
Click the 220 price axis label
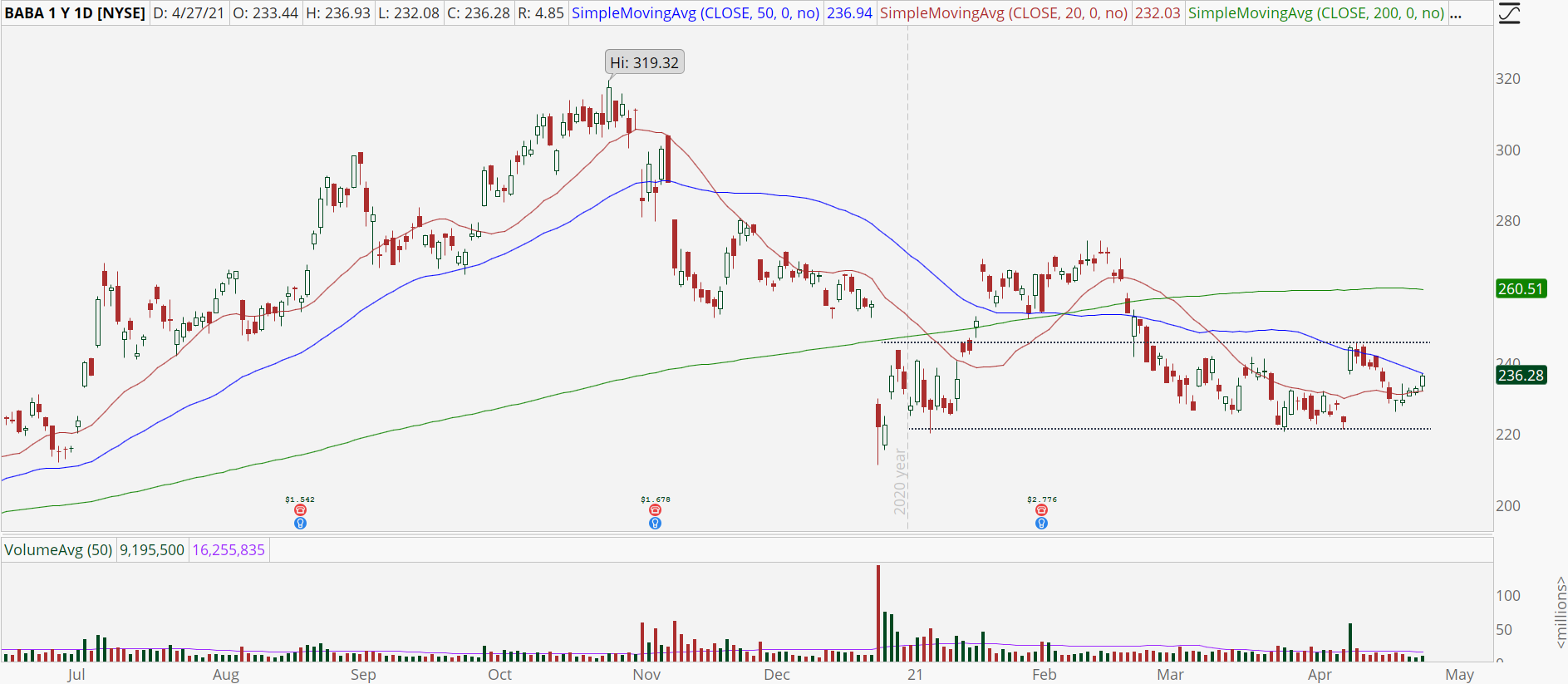click(x=1508, y=435)
